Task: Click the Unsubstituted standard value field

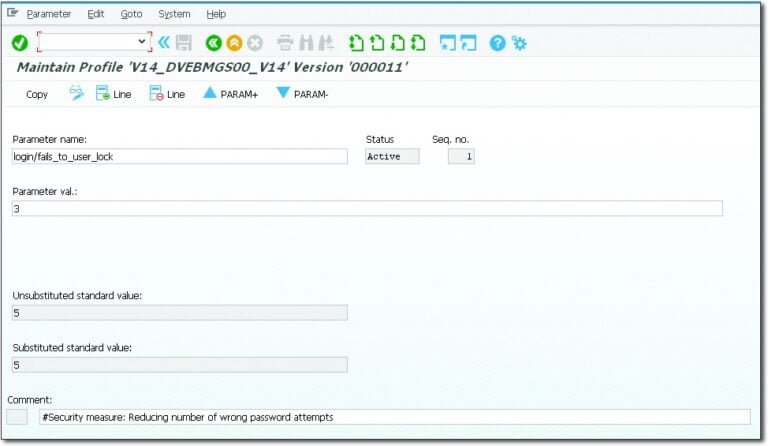Action: pos(180,313)
